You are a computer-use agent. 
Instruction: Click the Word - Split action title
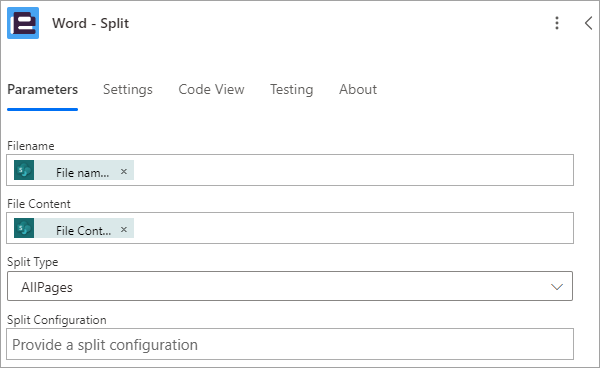pyautogui.click(x=90, y=23)
